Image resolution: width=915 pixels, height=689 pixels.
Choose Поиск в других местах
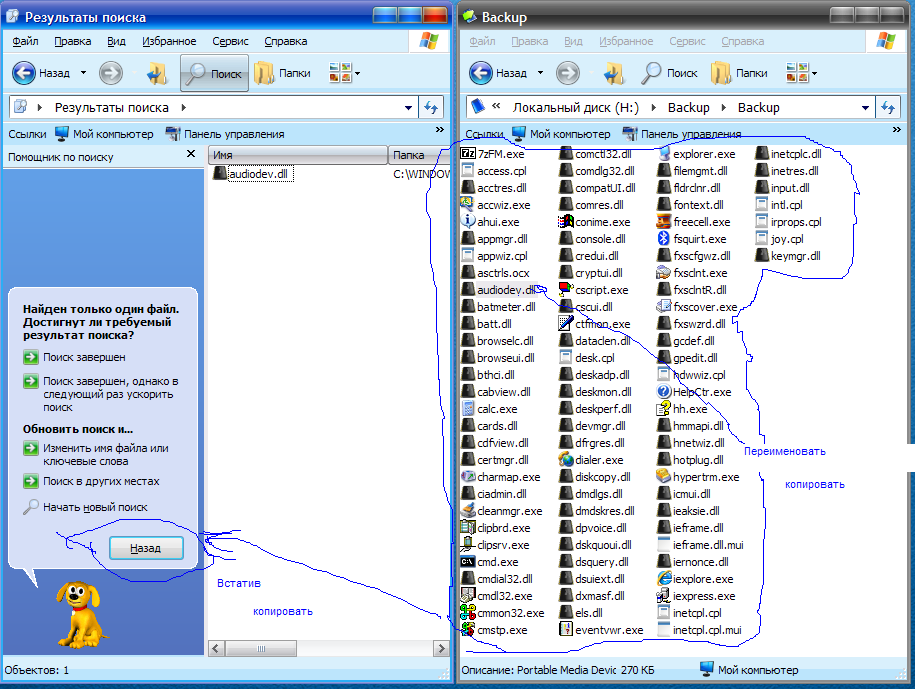coord(91,481)
